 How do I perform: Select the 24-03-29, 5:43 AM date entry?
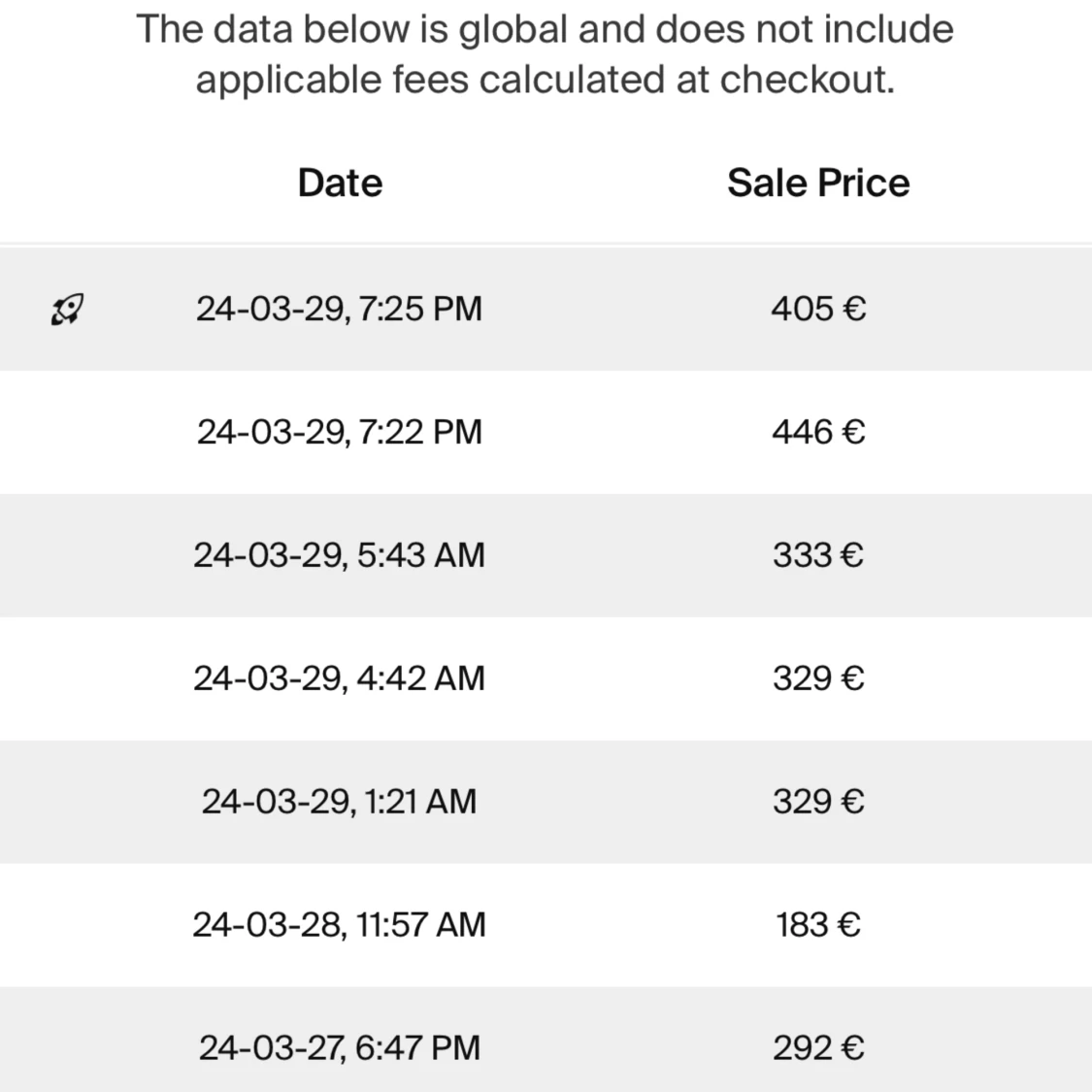click(x=339, y=555)
